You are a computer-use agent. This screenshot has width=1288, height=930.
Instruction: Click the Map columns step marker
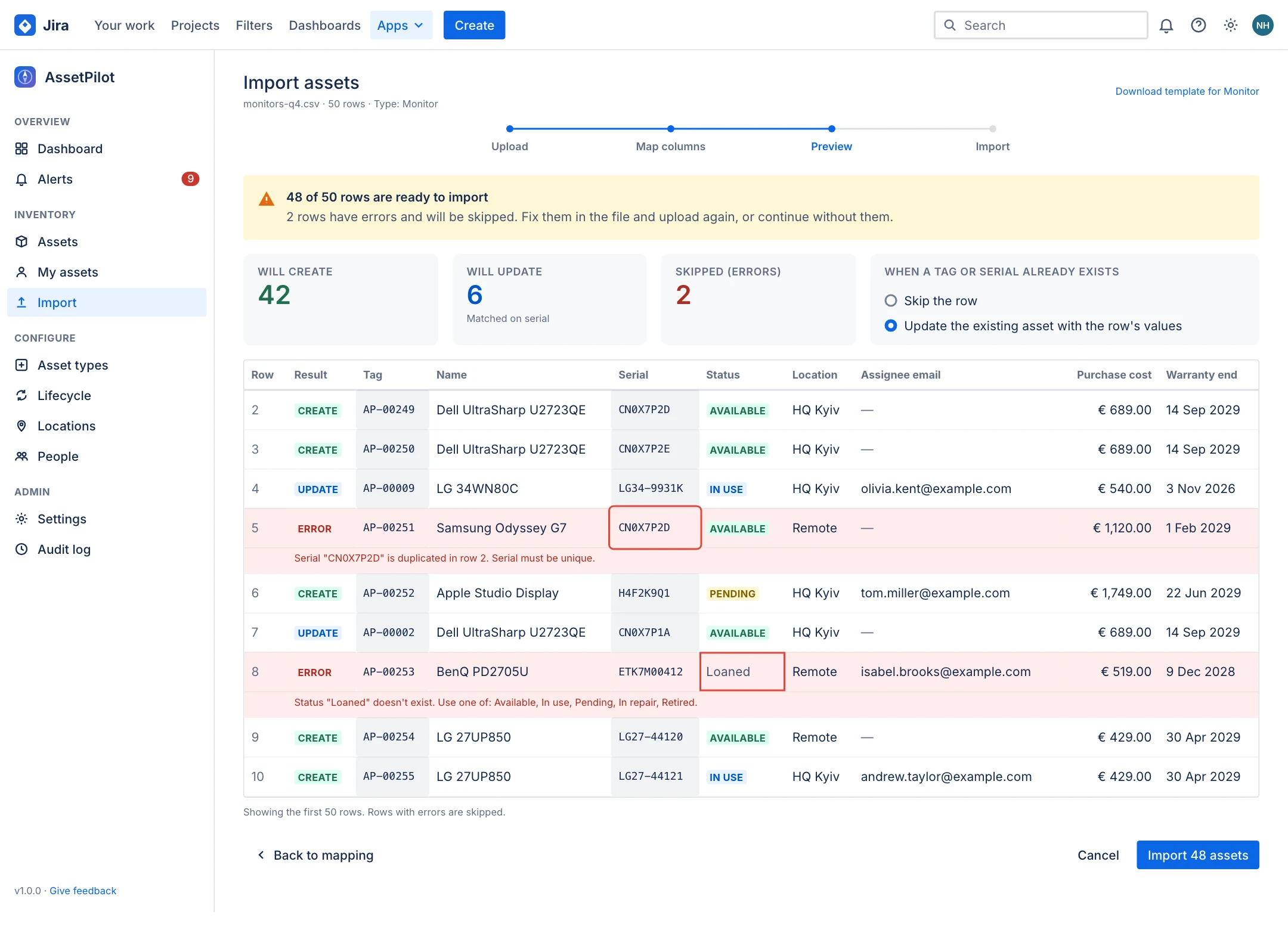(671, 129)
